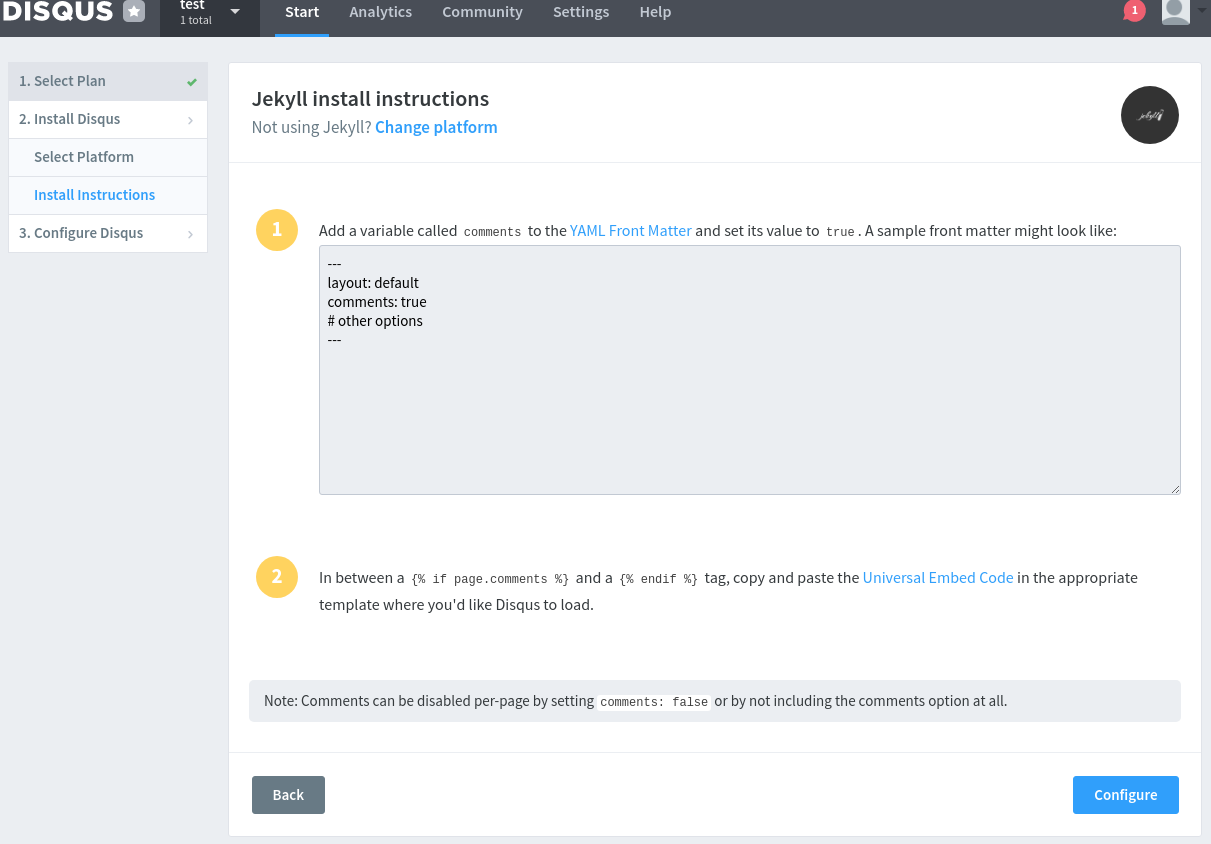This screenshot has width=1211, height=844.
Task: Click the 'comments: false' code in note
Action: [x=654, y=702]
